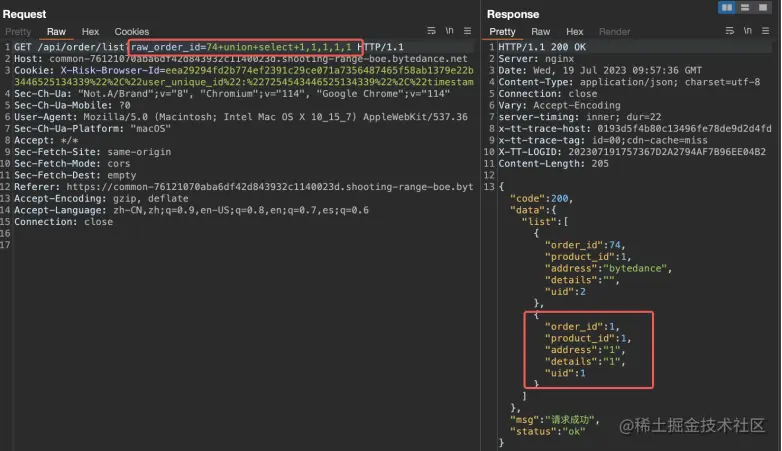The image size is (782, 451).
Task: Click Content-Length: 205 header
Action: click(x=554, y=164)
